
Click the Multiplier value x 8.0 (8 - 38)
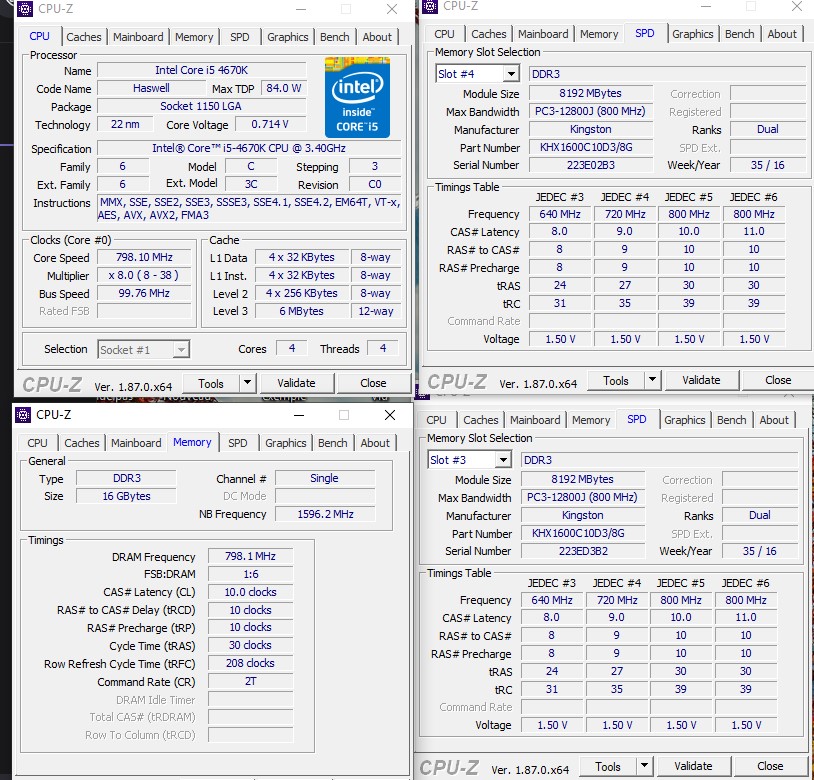144,275
